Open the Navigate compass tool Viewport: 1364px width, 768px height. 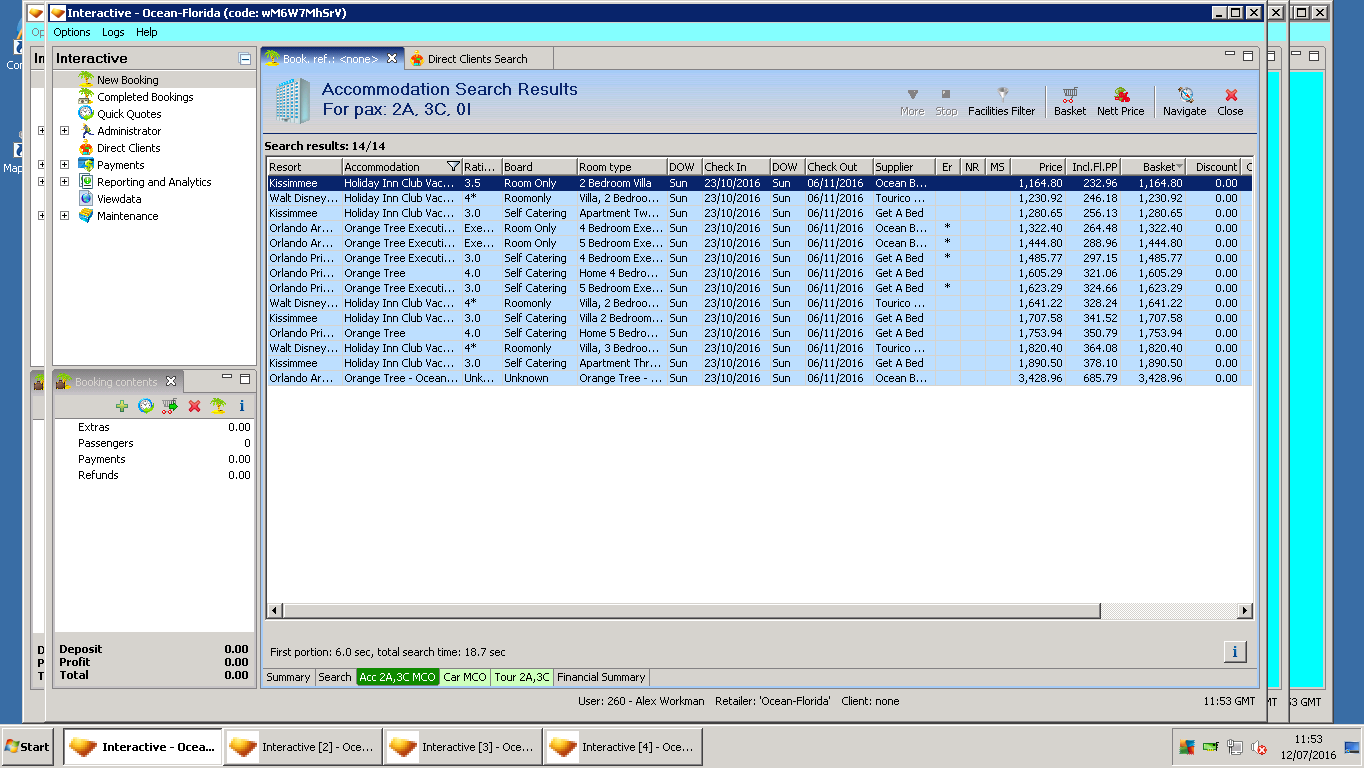point(1184,101)
